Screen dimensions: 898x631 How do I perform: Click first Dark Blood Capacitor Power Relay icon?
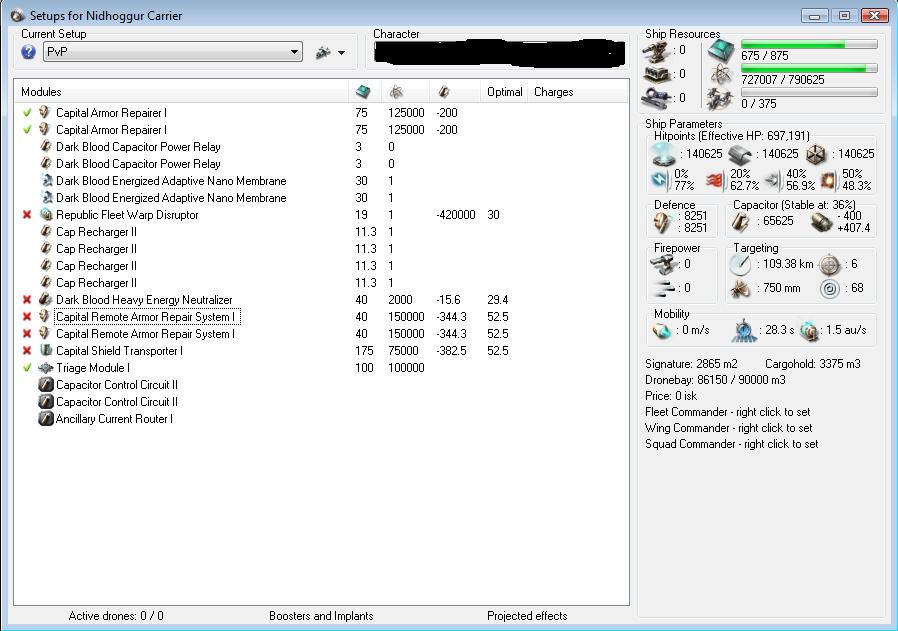coord(46,147)
